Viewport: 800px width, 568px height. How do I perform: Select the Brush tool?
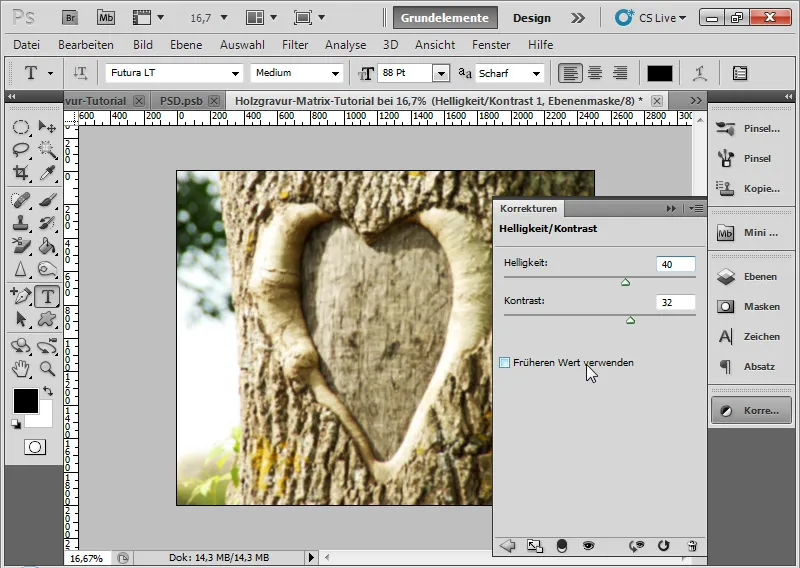click(x=47, y=200)
